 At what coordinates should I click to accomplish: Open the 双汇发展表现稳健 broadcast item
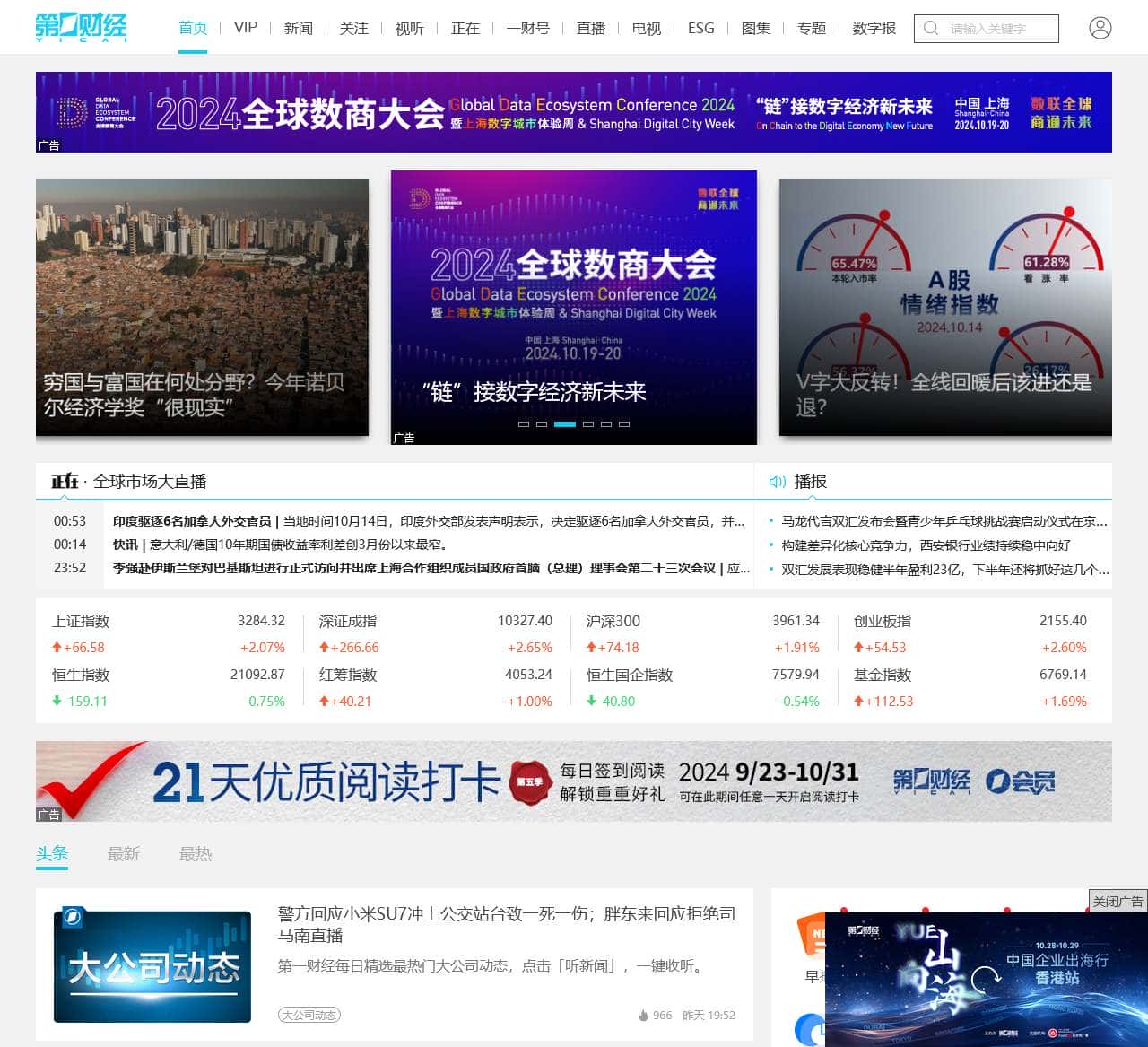945,569
